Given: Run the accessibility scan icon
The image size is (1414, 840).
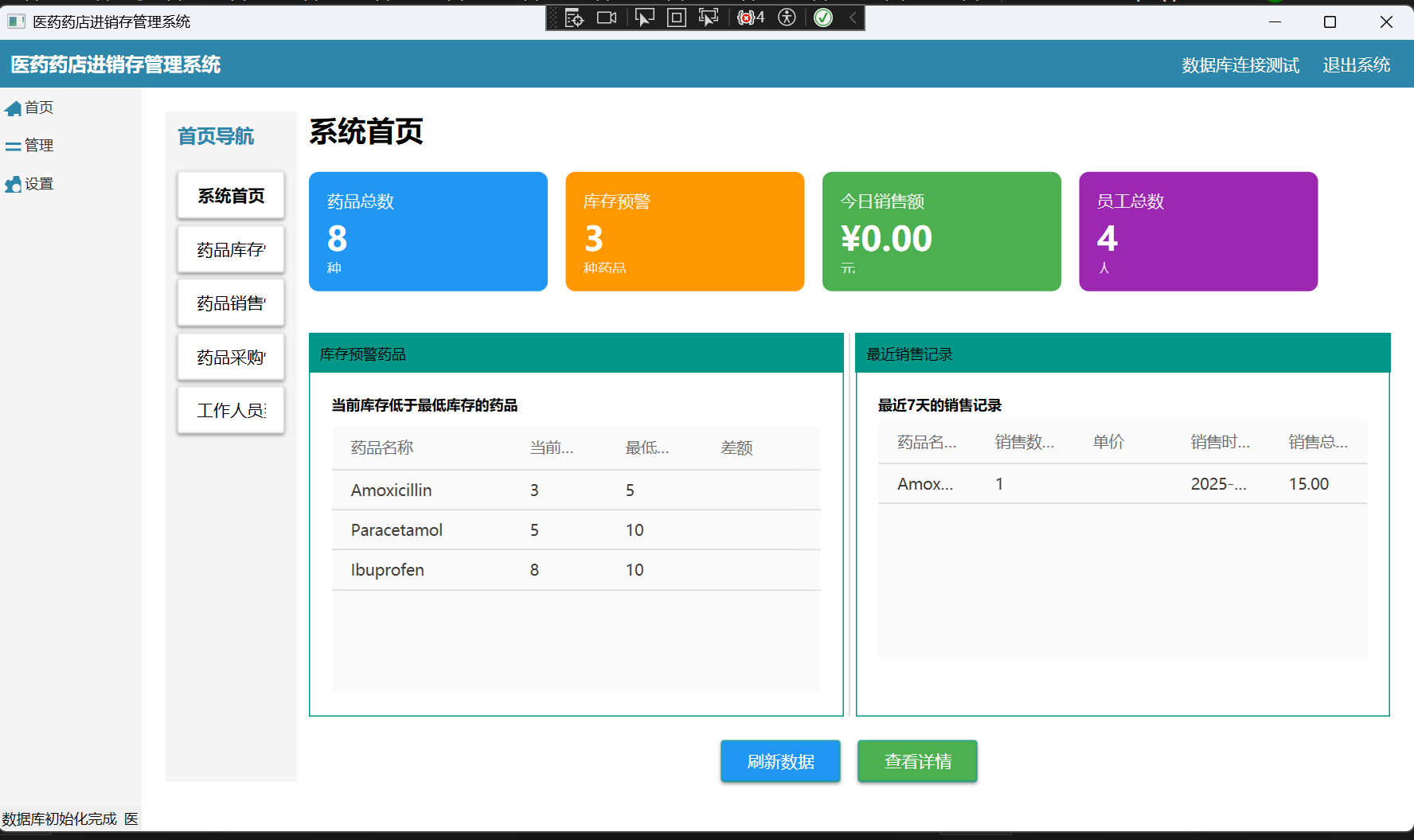Looking at the screenshot, I should (787, 18).
